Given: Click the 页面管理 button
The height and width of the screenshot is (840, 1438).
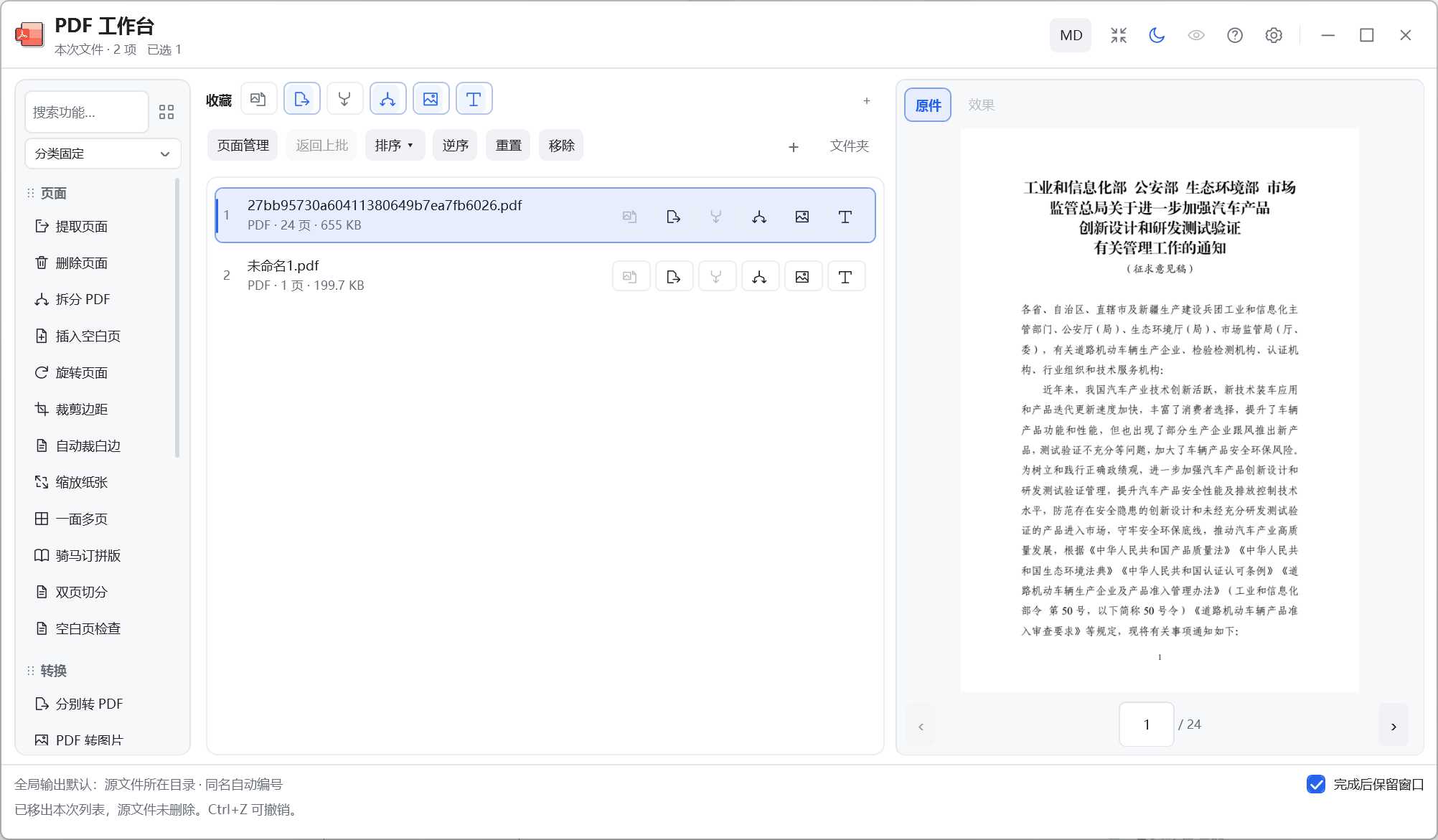Looking at the screenshot, I should pyautogui.click(x=243, y=146).
